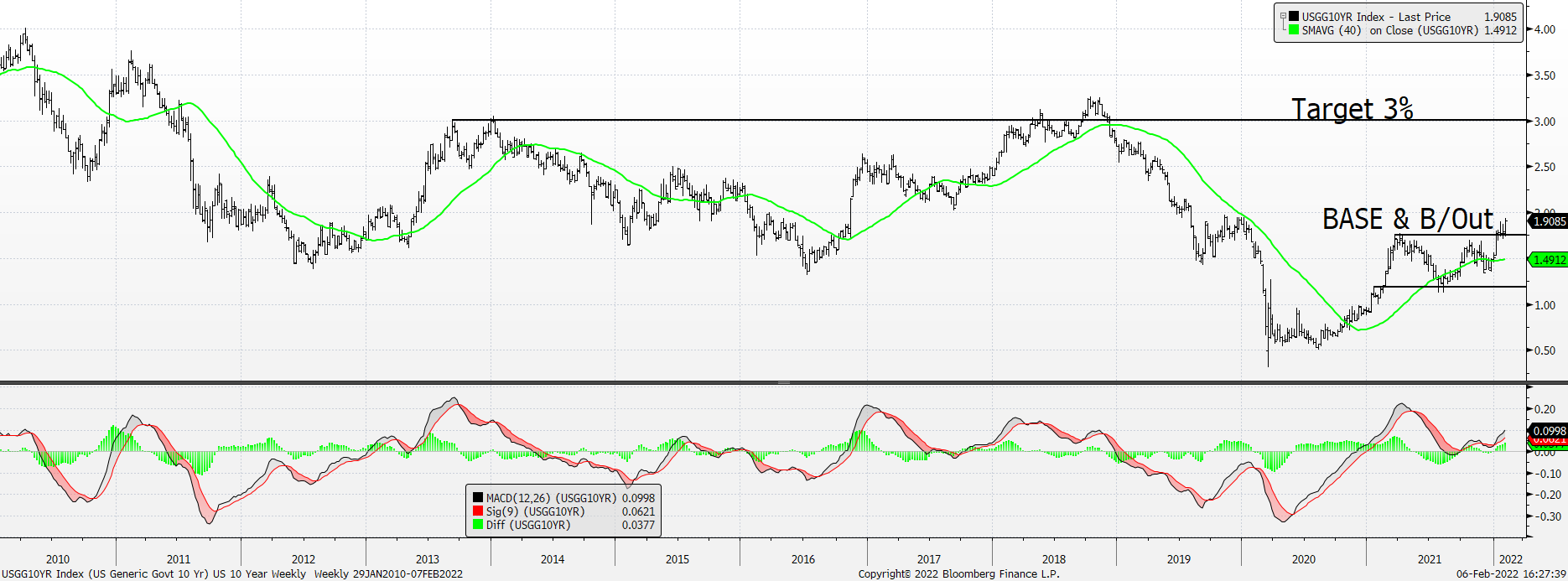
Task: Select the 'Target 3%' text annotation
Action: pyautogui.click(x=1352, y=108)
